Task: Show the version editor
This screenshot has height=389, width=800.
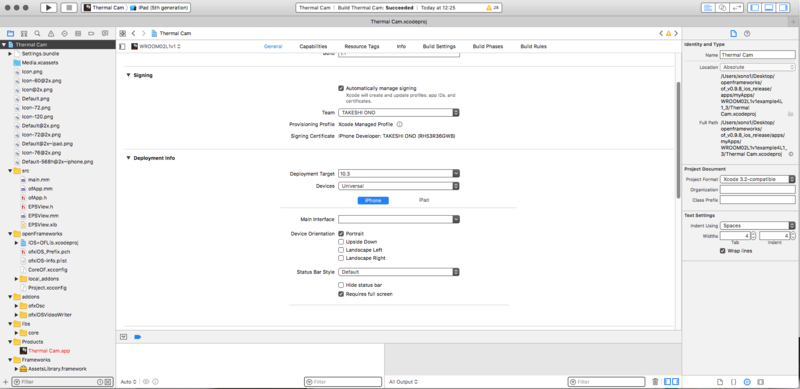Action: click(x=737, y=8)
